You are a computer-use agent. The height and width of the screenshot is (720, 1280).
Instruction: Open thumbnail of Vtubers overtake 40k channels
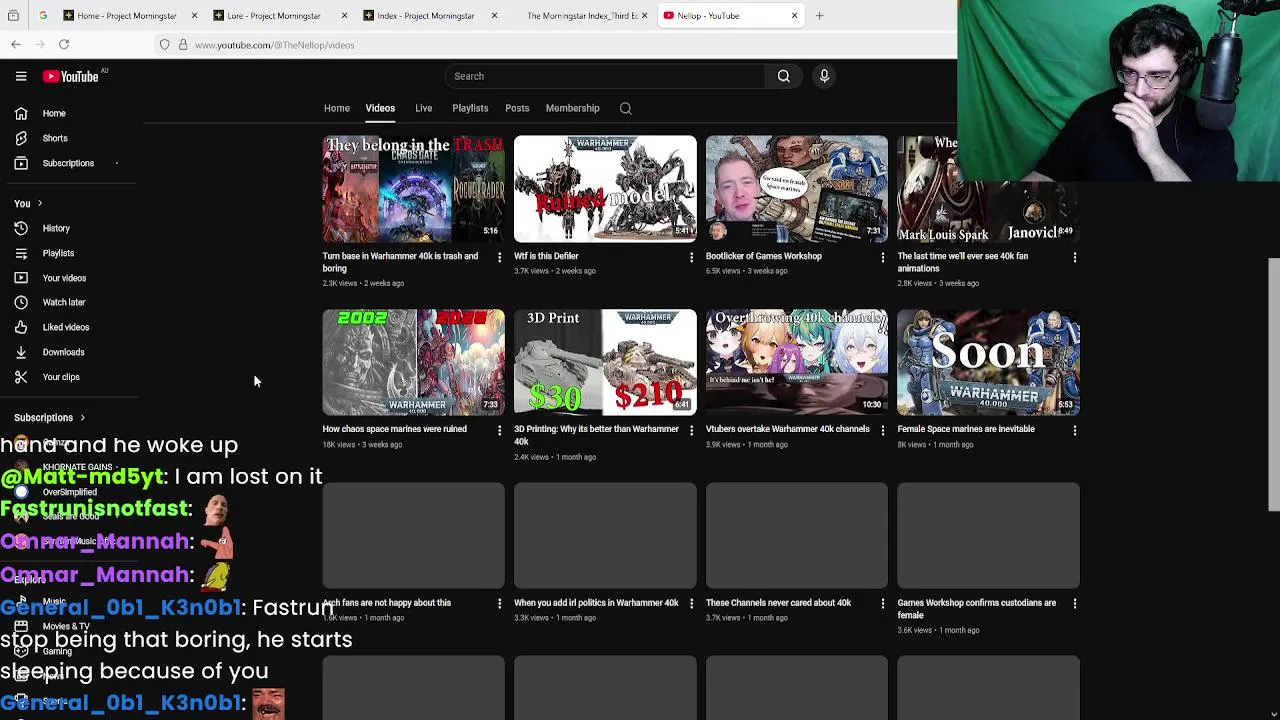[x=796, y=362]
